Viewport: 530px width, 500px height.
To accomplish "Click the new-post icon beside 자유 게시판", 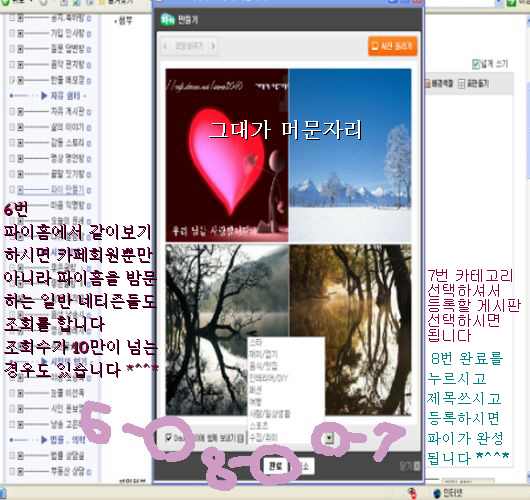I will point(89,112).
